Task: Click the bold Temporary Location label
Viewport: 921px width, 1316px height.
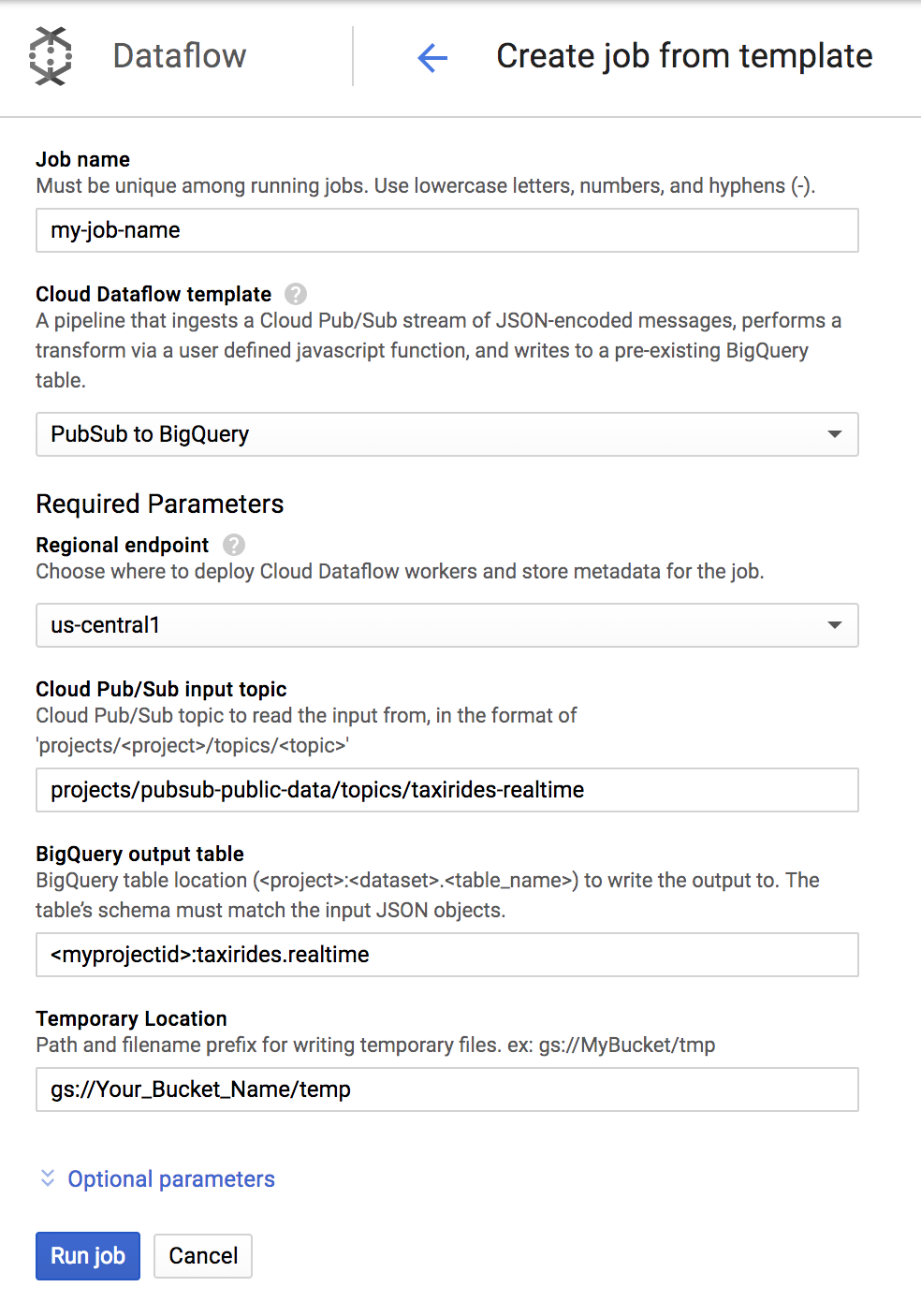Action: point(132,1018)
